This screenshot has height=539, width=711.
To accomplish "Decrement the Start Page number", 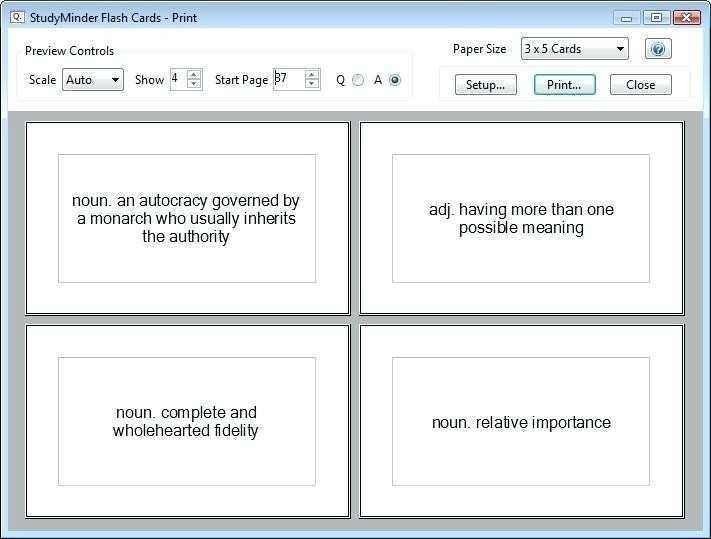I will [312, 85].
